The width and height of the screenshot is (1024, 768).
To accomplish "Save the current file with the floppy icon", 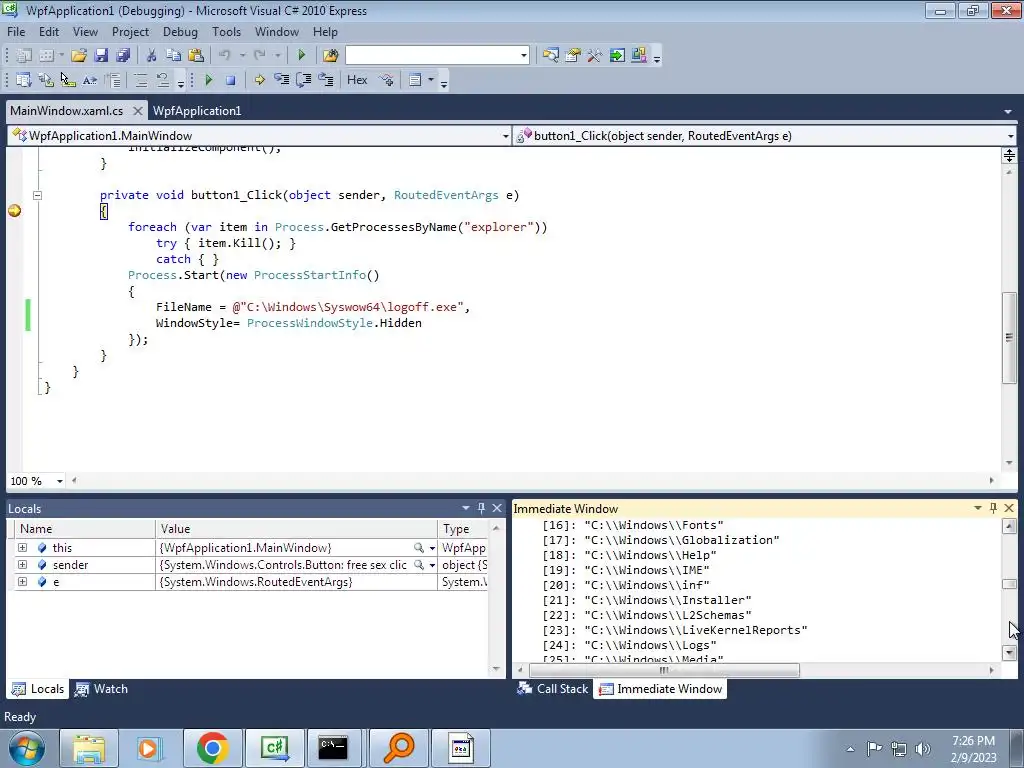I will (x=101, y=56).
